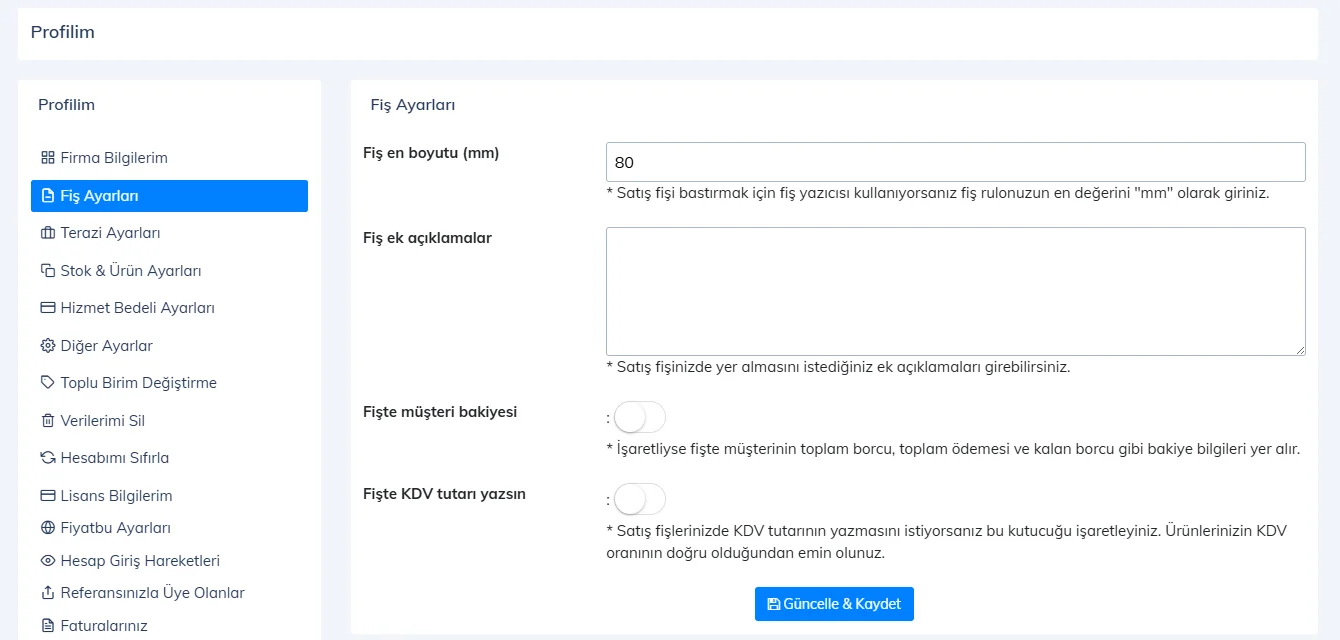Click the 'Fiş ek açıklamalar' label
Viewport: 1340px width, 640px height.
pyautogui.click(x=427, y=238)
